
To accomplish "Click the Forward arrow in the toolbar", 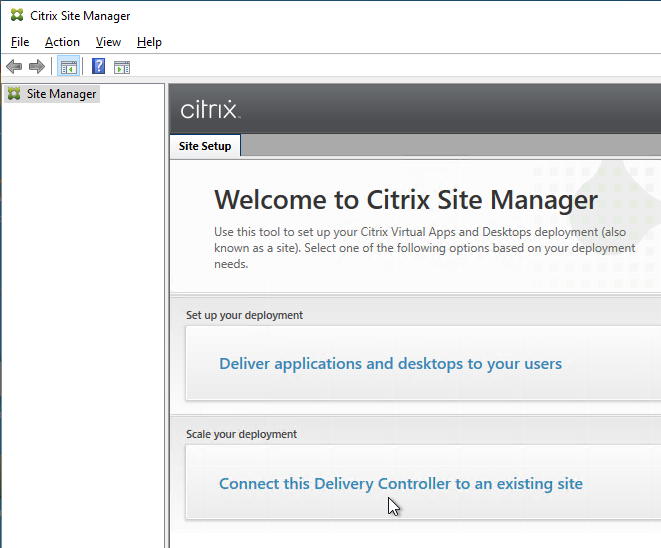I will (x=37, y=67).
